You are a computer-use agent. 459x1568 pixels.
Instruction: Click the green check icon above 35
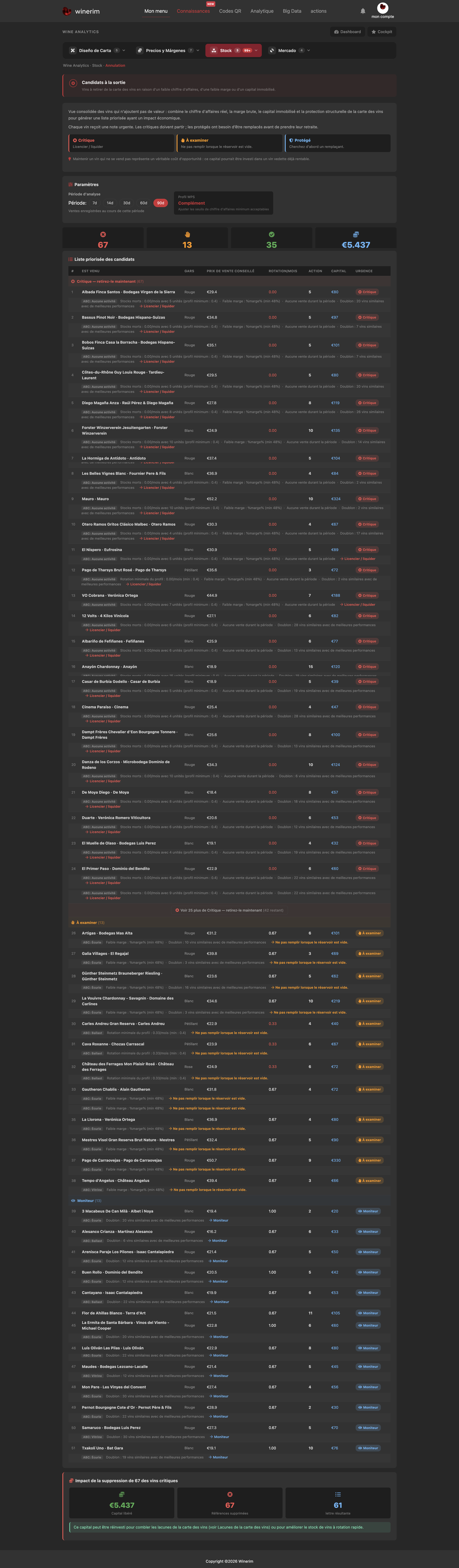coord(271,234)
